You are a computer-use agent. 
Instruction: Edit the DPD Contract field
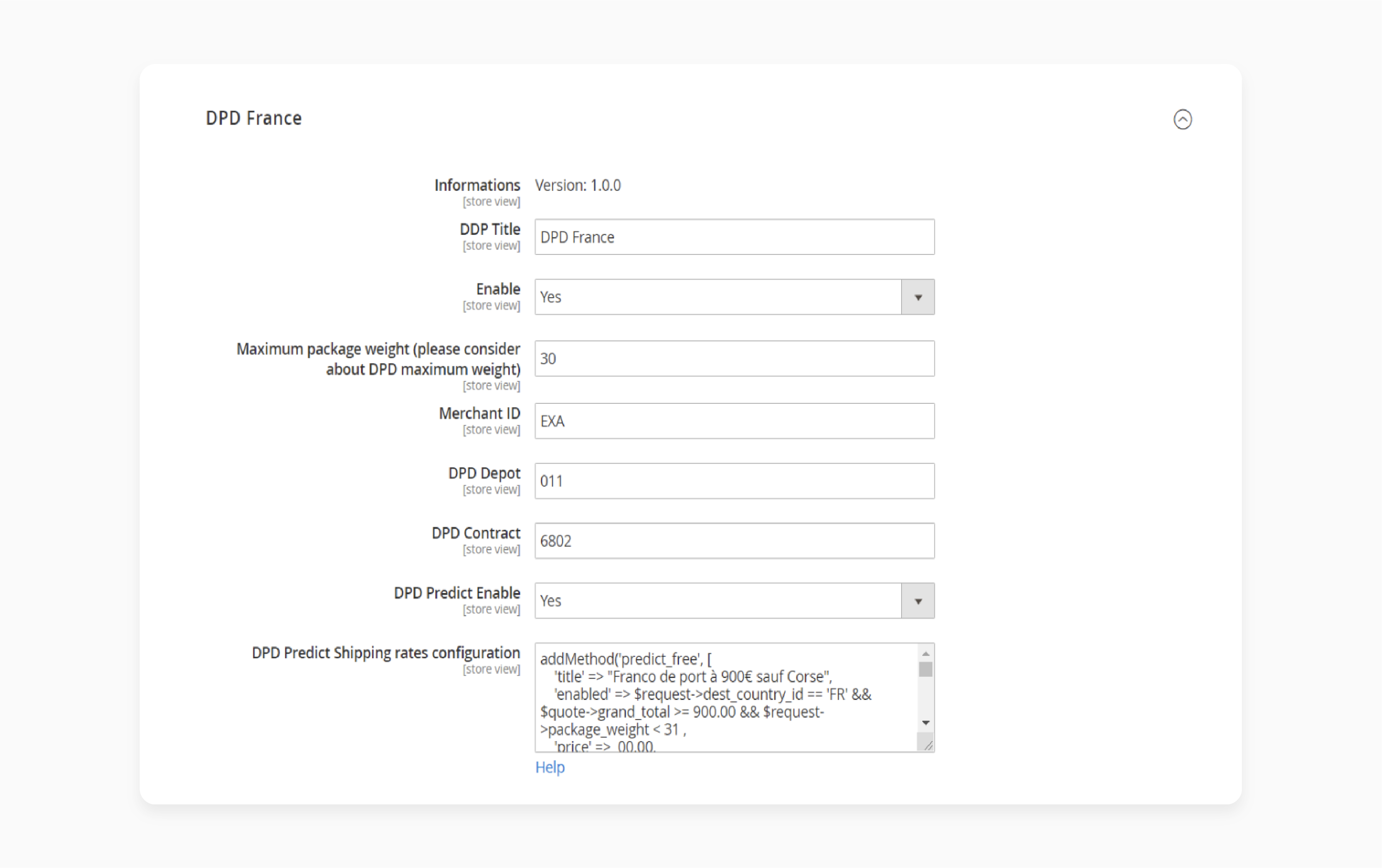coord(735,541)
